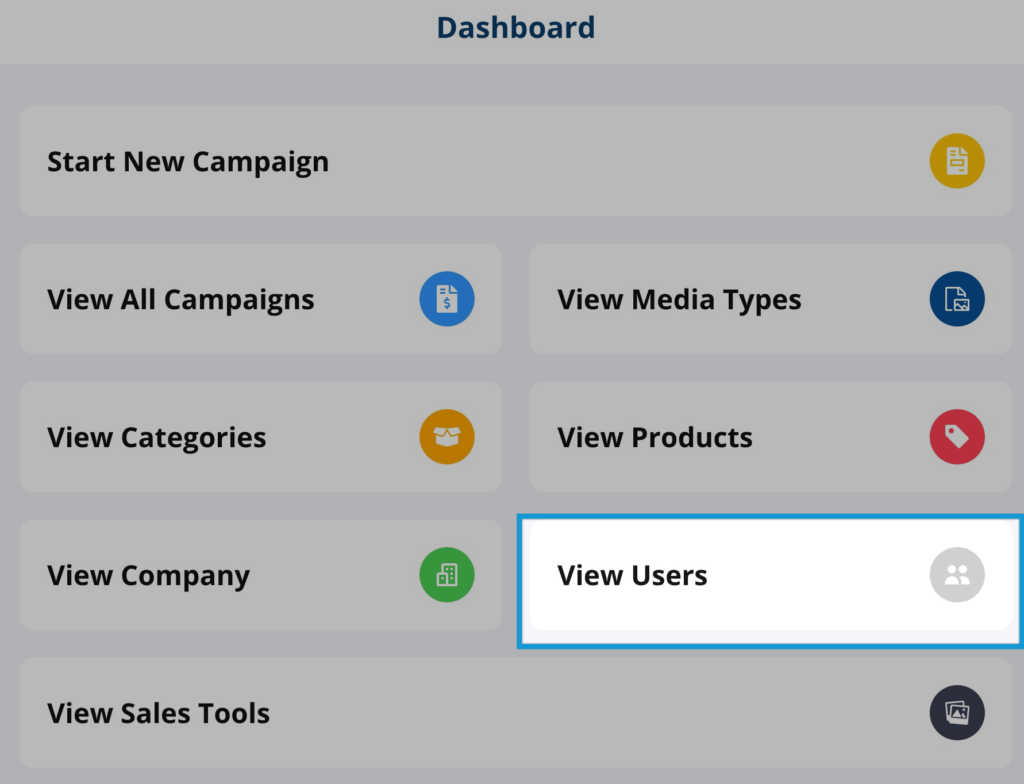Open View All Campaigns
The height and width of the screenshot is (784, 1024).
pos(261,299)
